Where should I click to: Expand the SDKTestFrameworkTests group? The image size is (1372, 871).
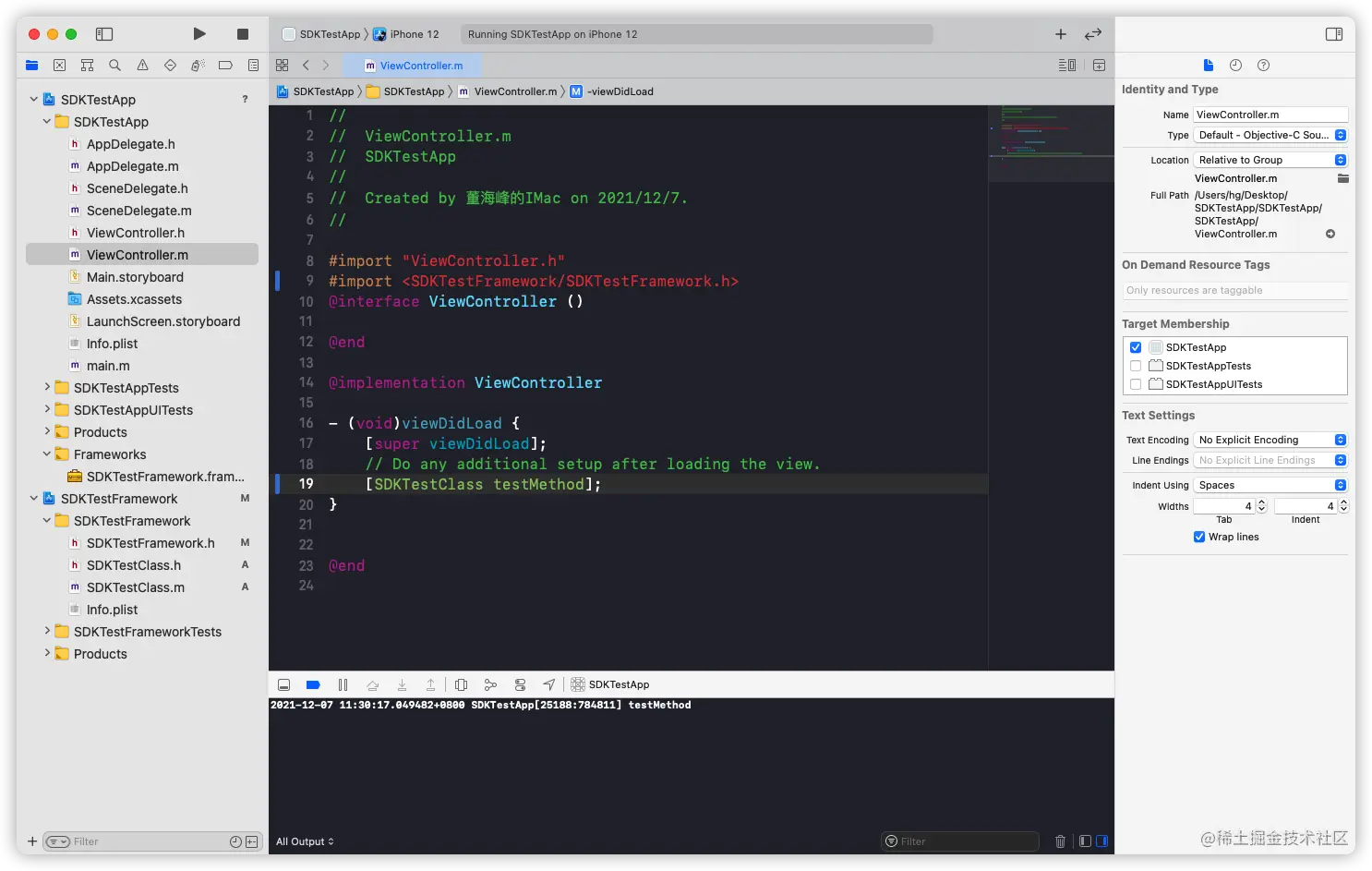(x=47, y=631)
